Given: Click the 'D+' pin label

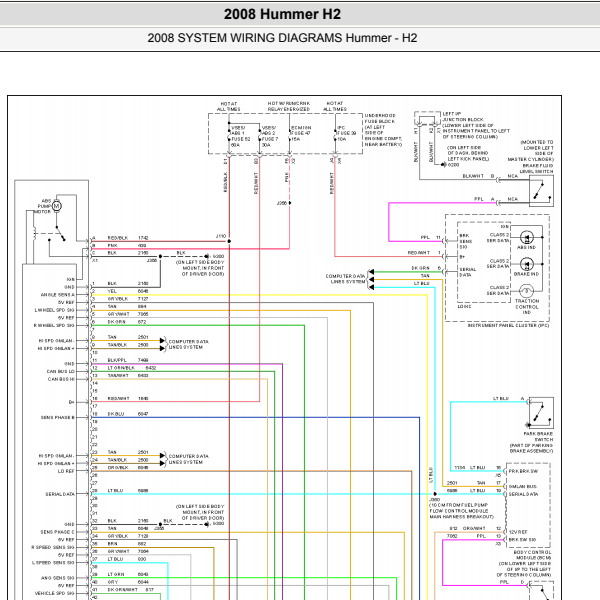Looking at the screenshot, I should coord(72,402).
